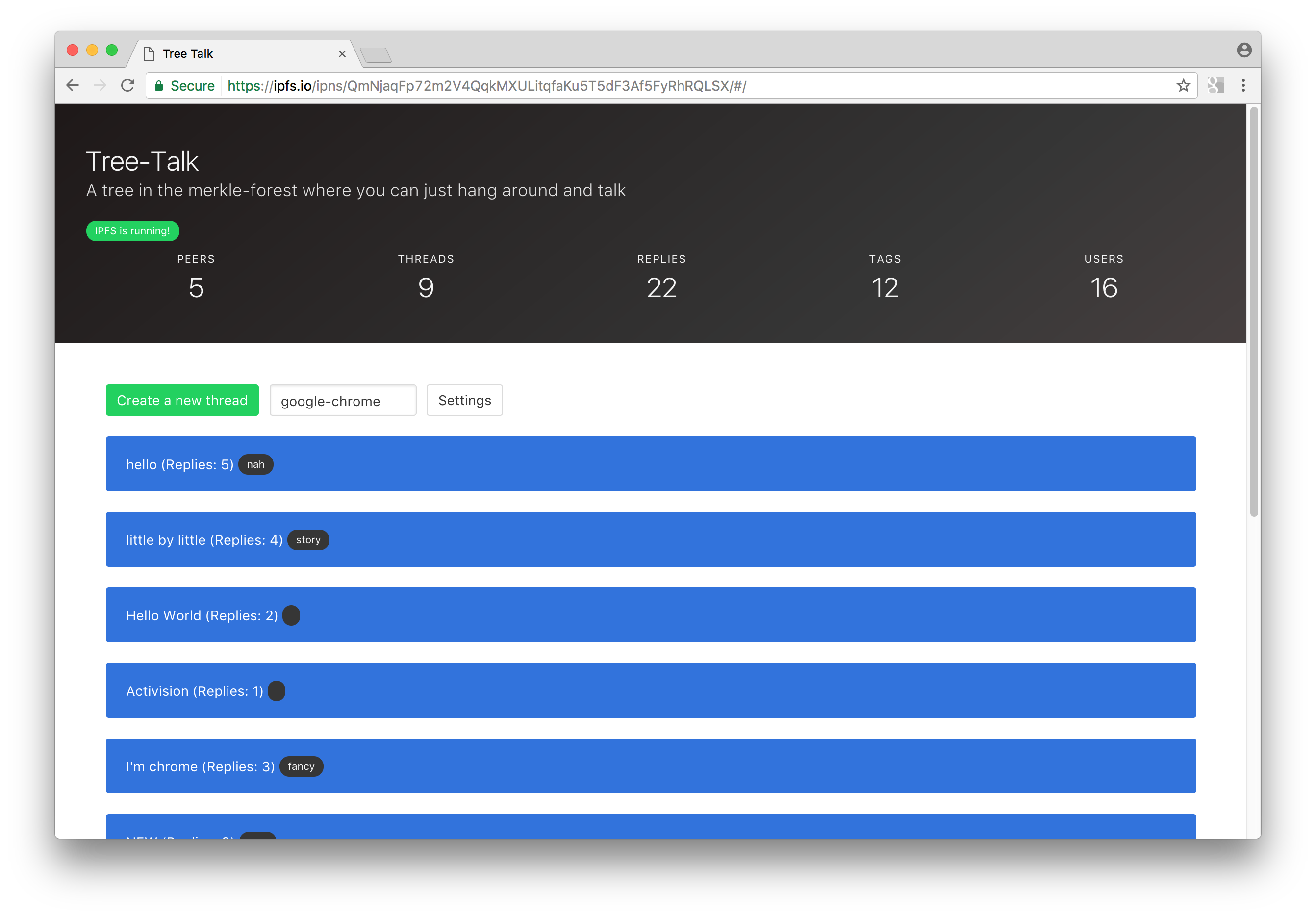
Task: Open the Settings button
Action: (464, 400)
